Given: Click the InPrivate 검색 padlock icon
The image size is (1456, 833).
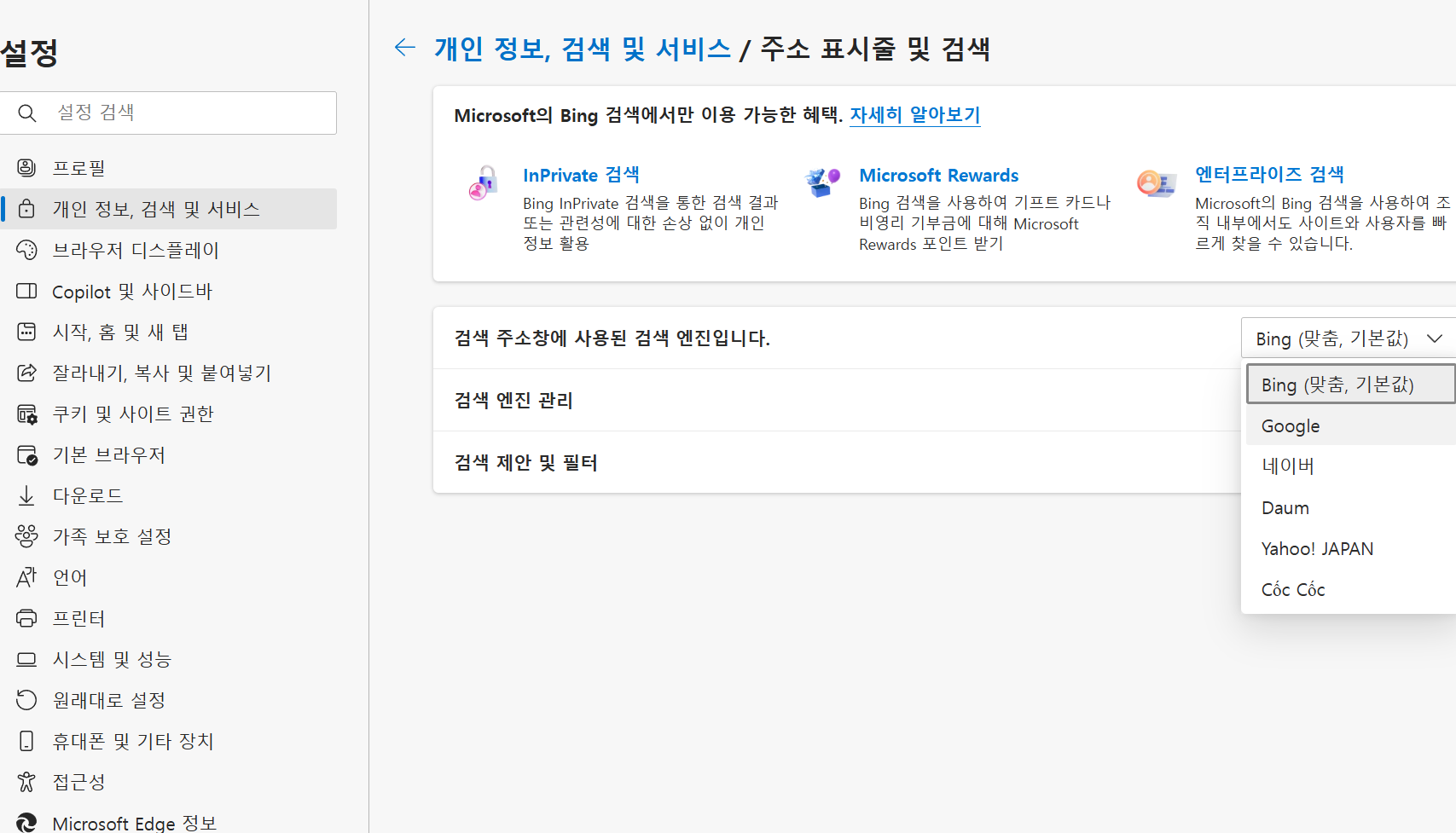Looking at the screenshot, I should click(483, 182).
